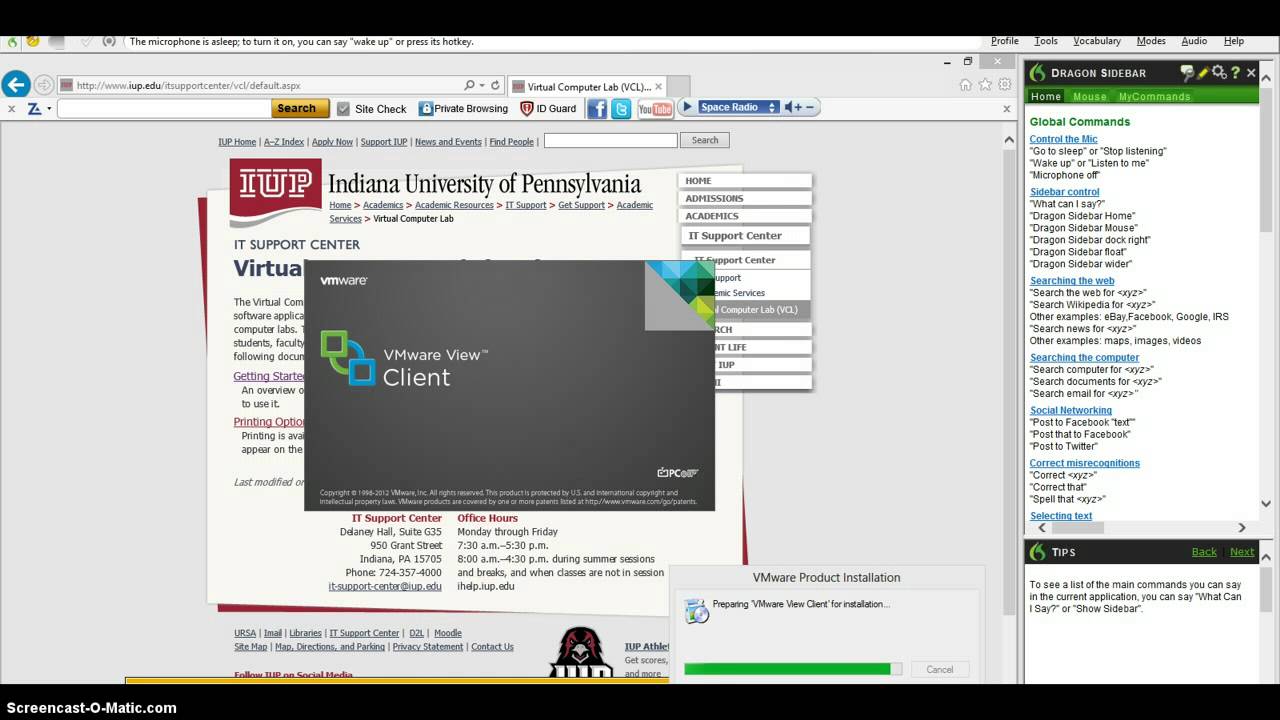This screenshot has height=720, width=1280.
Task: Click the IUP site Search button
Action: pyautogui.click(x=705, y=140)
